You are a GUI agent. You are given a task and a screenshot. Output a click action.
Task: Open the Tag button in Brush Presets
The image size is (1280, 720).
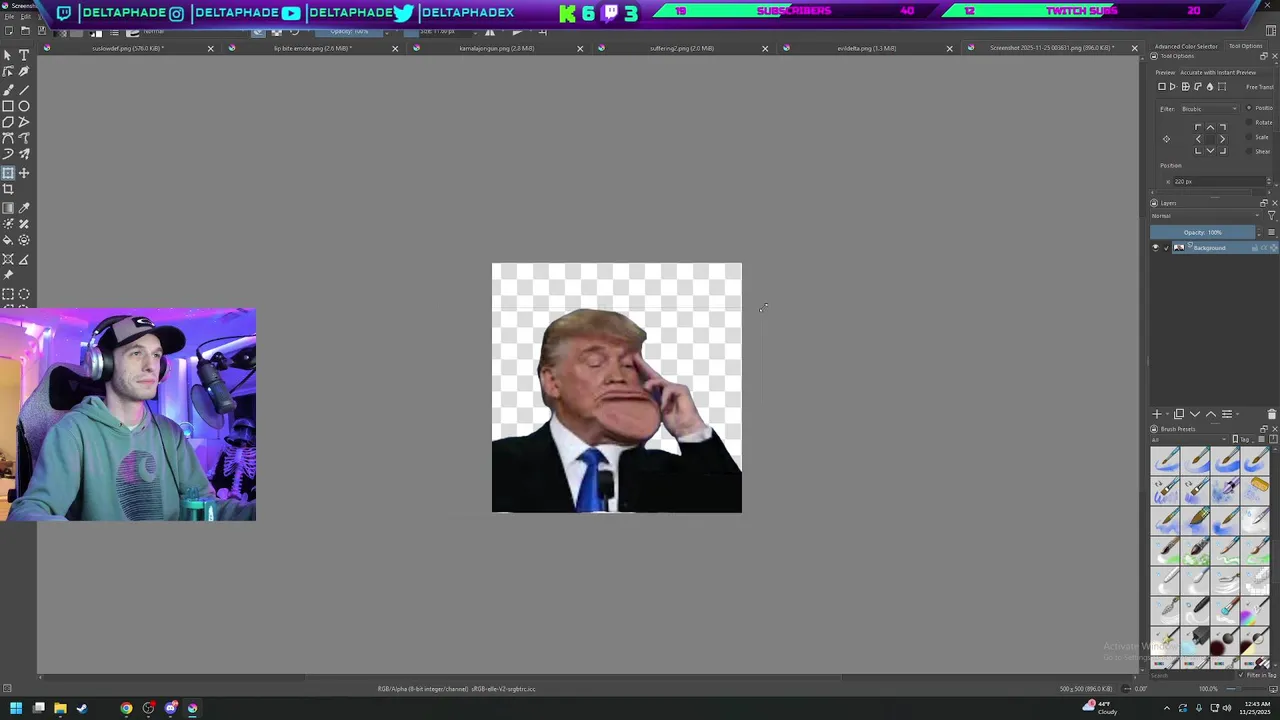click(x=1240, y=439)
